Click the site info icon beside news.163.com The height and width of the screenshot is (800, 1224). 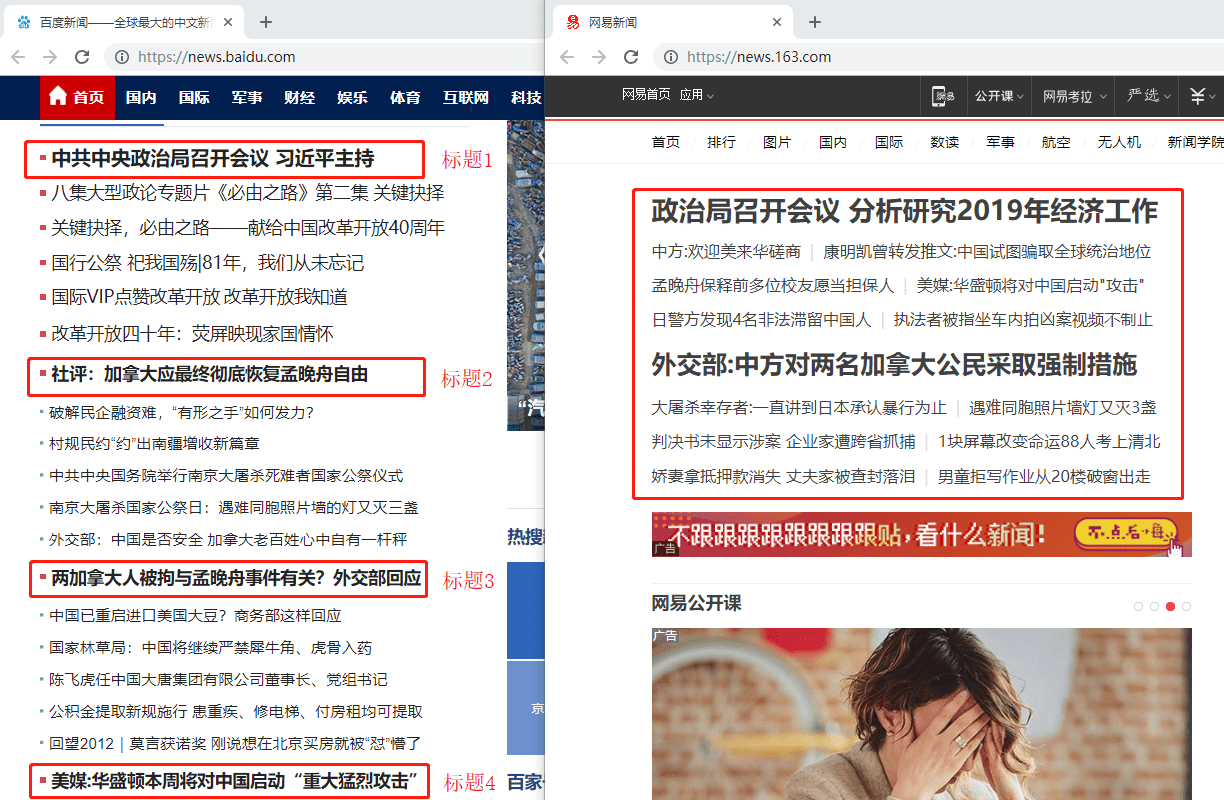(x=671, y=57)
